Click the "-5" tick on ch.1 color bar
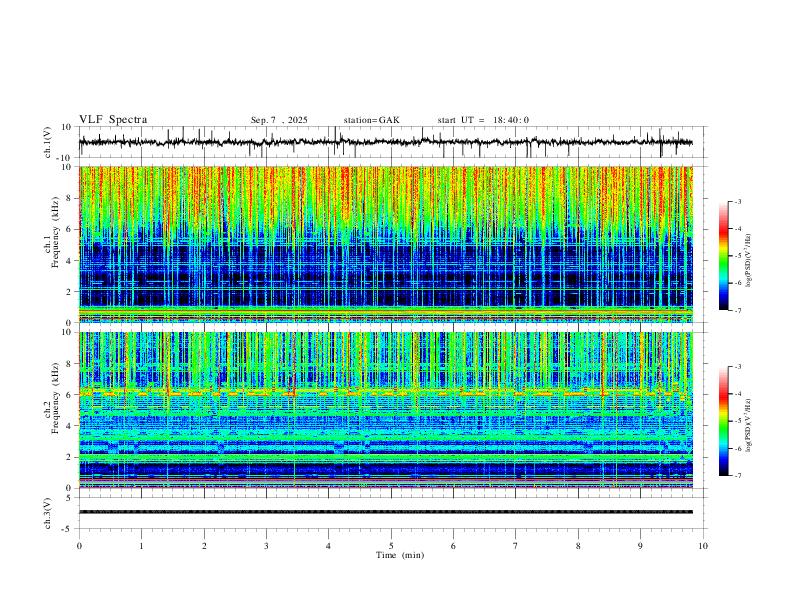Screen dimensions: 792x612 pos(738,256)
